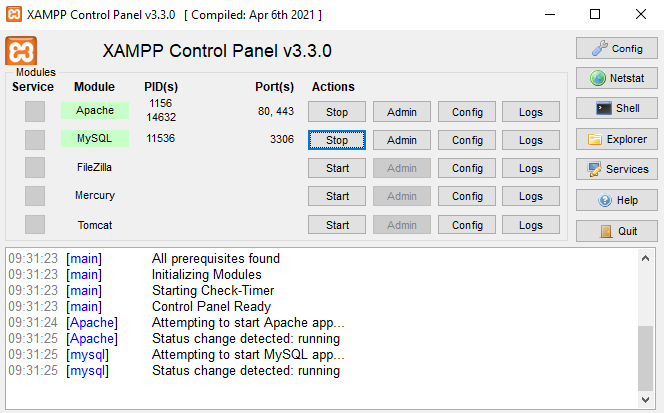Viewport: 664px width, 413px height.
Task: Open Explorer folder button
Action: [615, 139]
